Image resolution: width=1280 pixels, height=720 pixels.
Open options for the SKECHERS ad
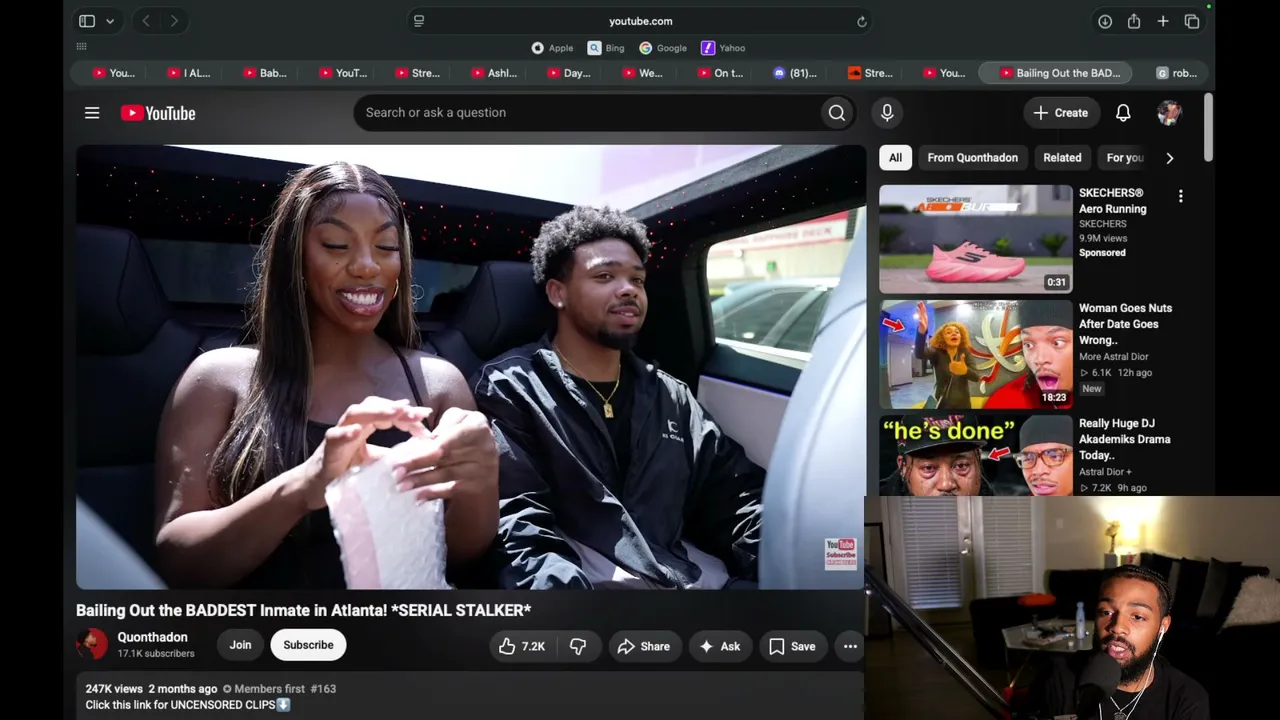(1181, 197)
